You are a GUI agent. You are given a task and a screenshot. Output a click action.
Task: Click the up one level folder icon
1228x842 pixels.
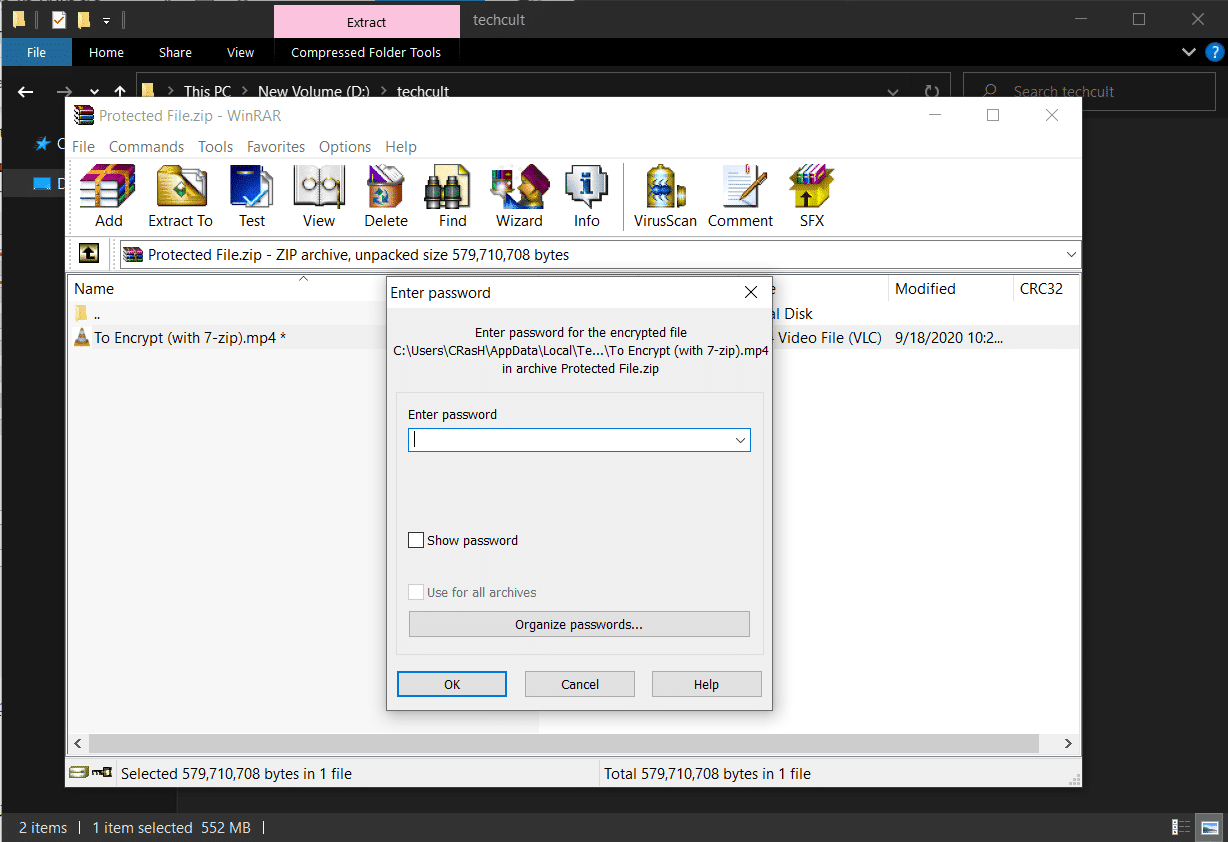pos(88,253)
